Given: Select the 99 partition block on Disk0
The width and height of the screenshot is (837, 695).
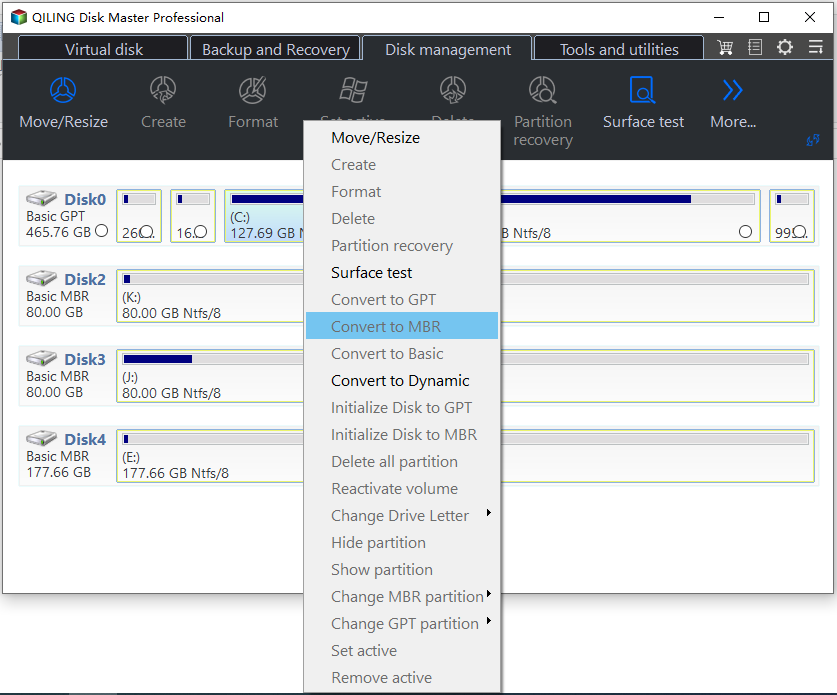Looking at the screenshot, I should (792, 216).
